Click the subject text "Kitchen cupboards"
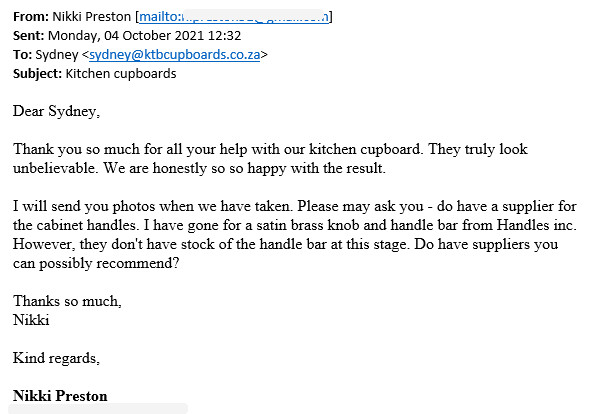The height and width of the screenshot is (414, 590). [x=121, y=73]
